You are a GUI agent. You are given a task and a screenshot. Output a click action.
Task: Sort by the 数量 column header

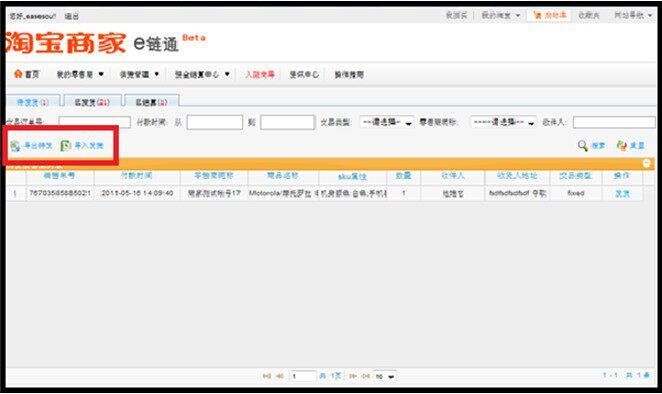click(x=403, y=175)
